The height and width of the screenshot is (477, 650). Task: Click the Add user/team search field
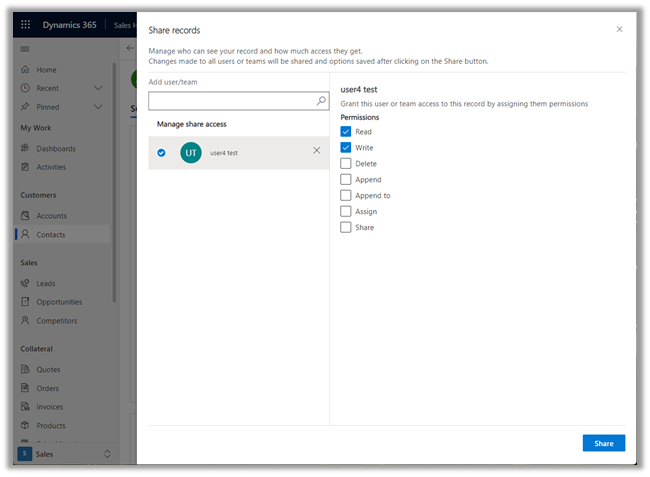tap(231, 101)
